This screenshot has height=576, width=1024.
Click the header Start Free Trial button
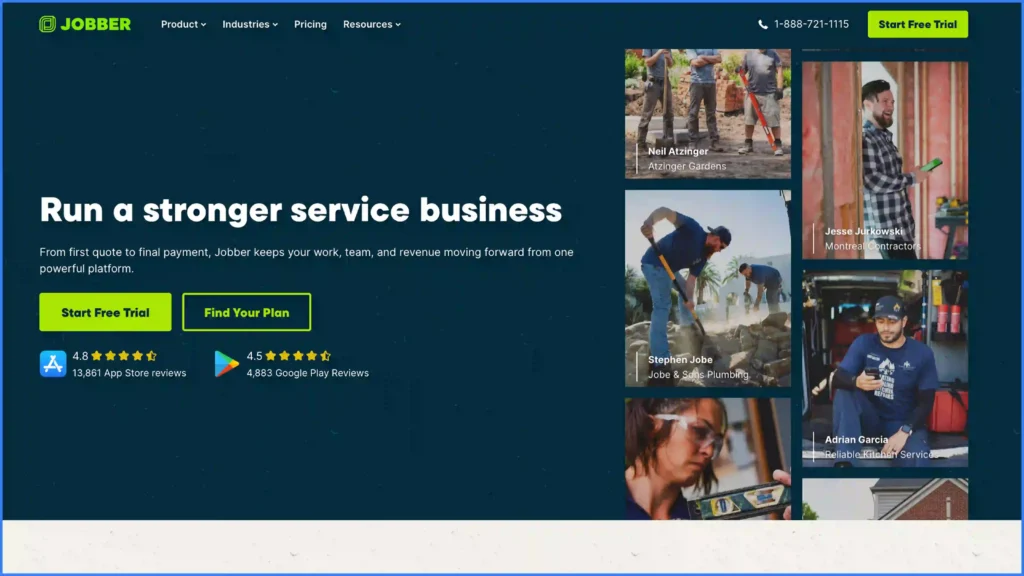click(918, 24)
